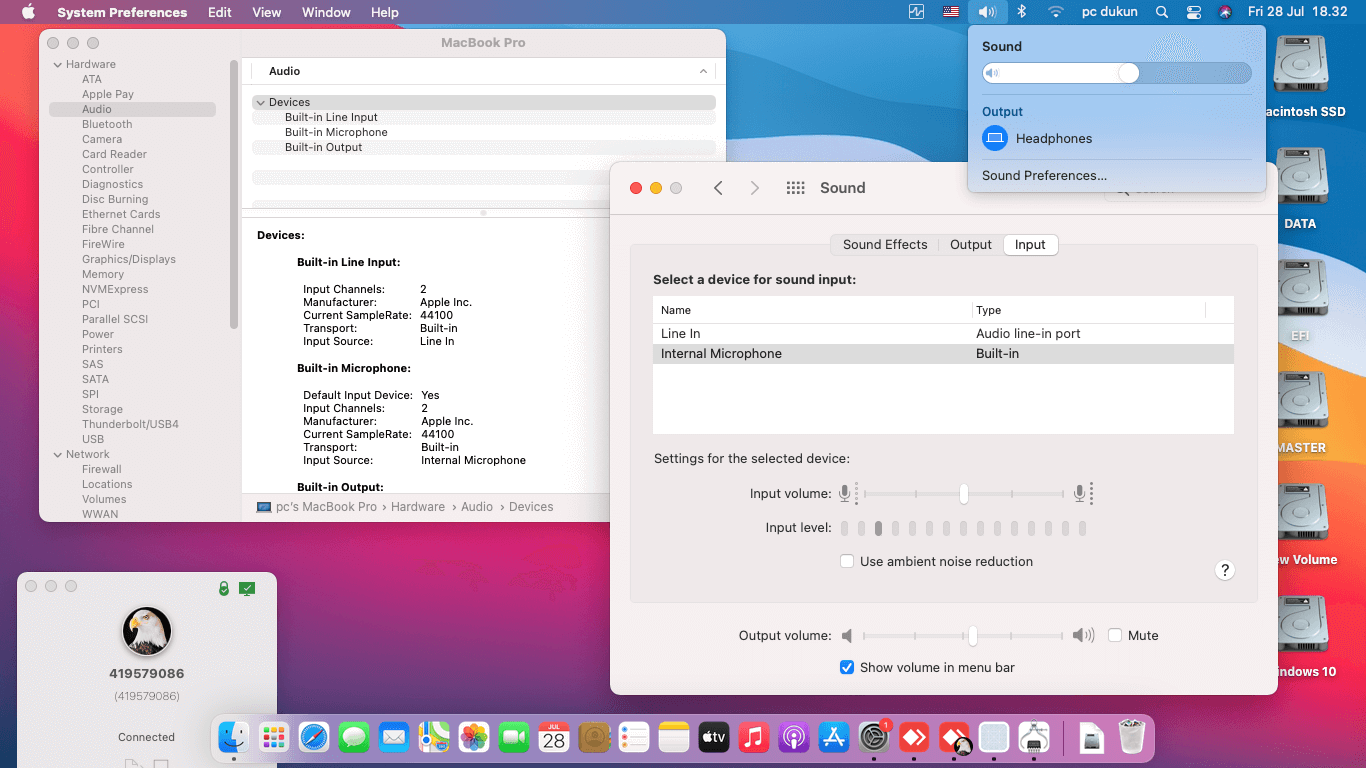Open the Mail app in the Dock
This screenshot has width=1366, height=768.
[394, 738]
